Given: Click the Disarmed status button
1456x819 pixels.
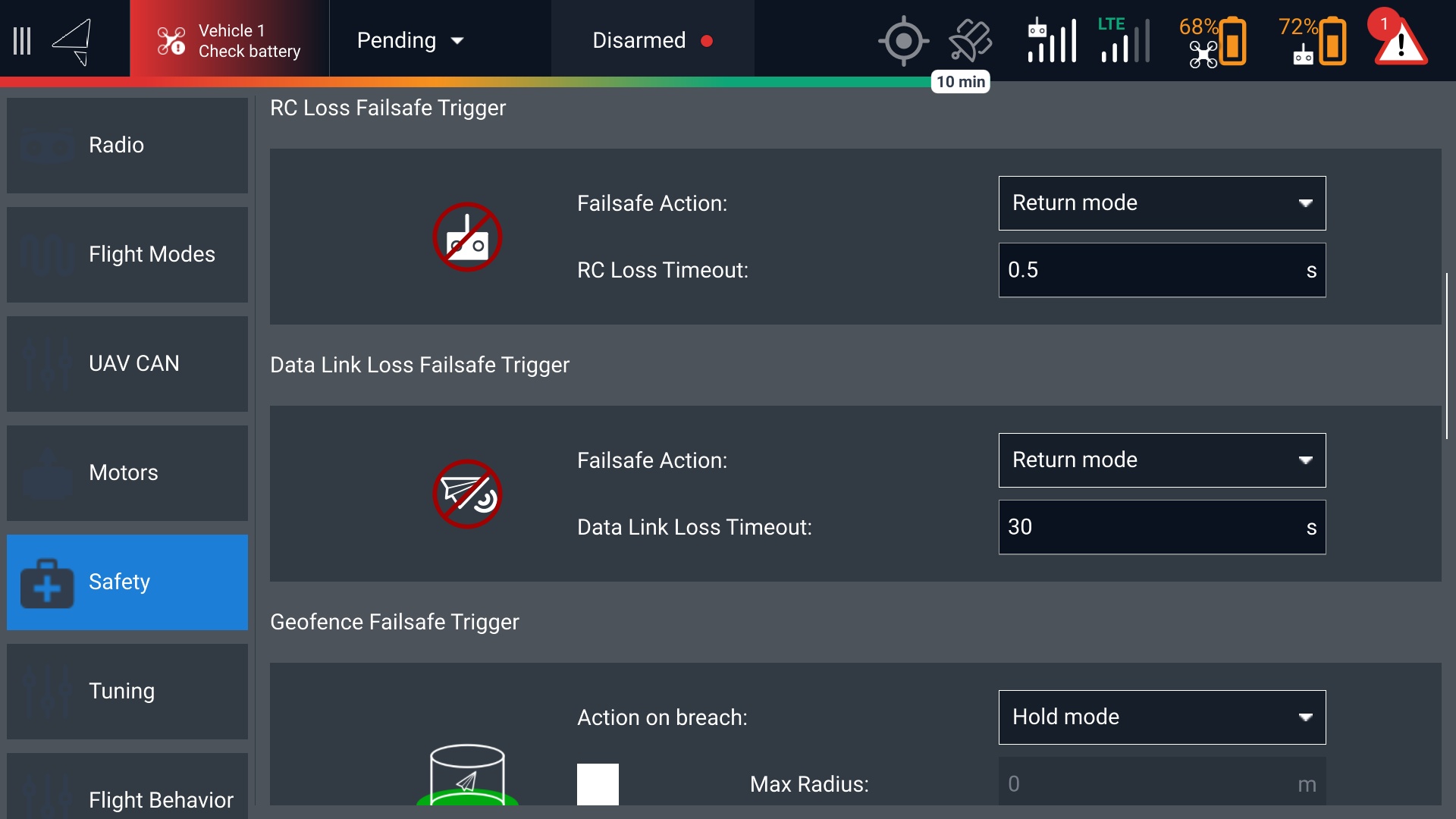Looking at the screenshot, I should 652,41.
